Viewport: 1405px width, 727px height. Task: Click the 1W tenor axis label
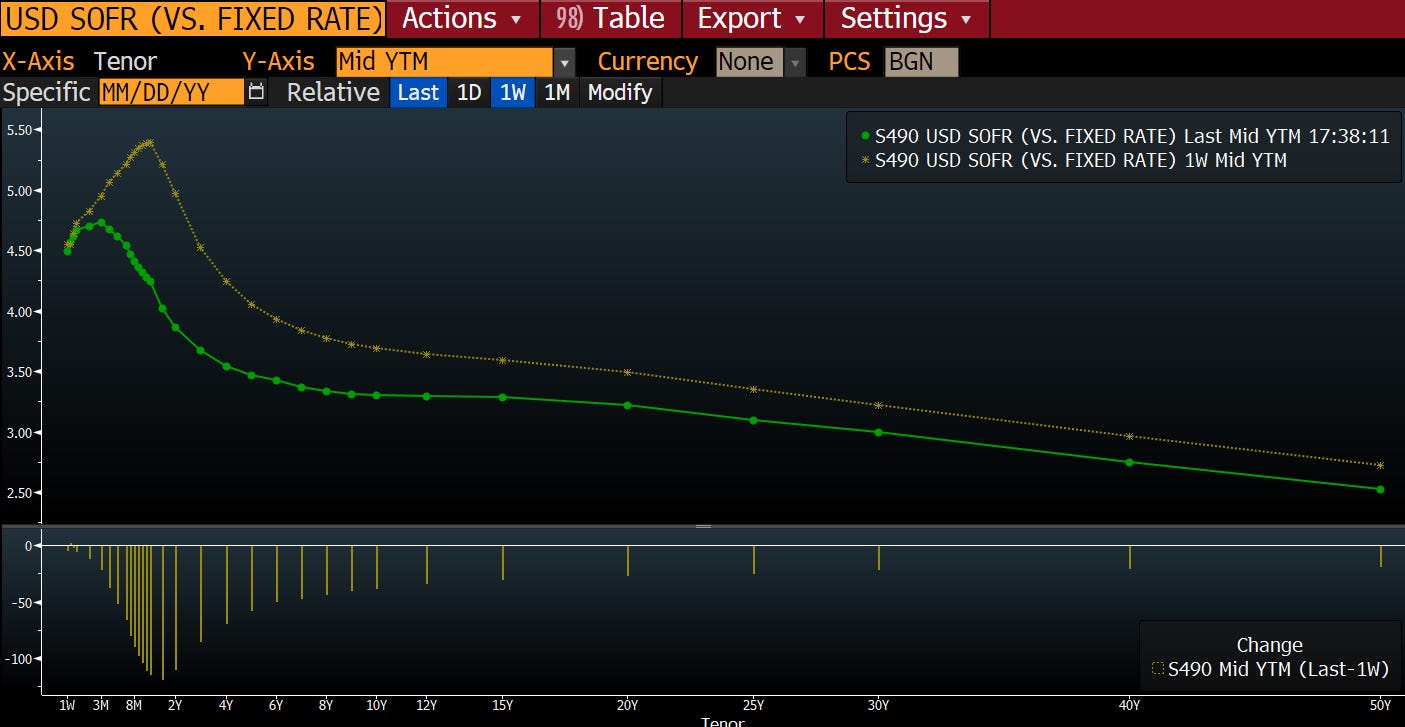click(67, 705)
